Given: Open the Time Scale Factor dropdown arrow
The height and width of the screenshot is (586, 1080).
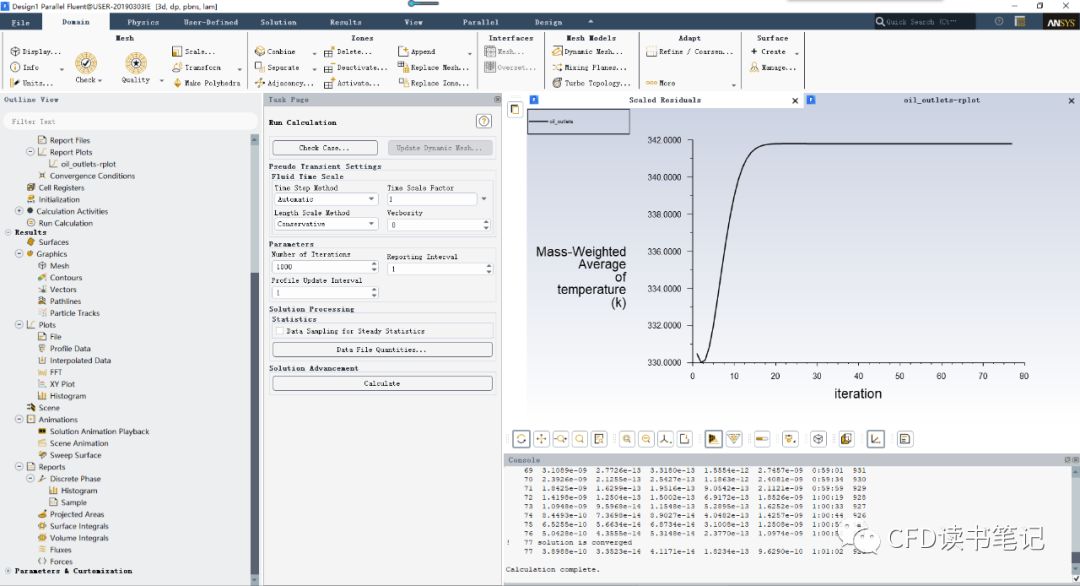Looking at the screenshot, I should coord(484,199).
